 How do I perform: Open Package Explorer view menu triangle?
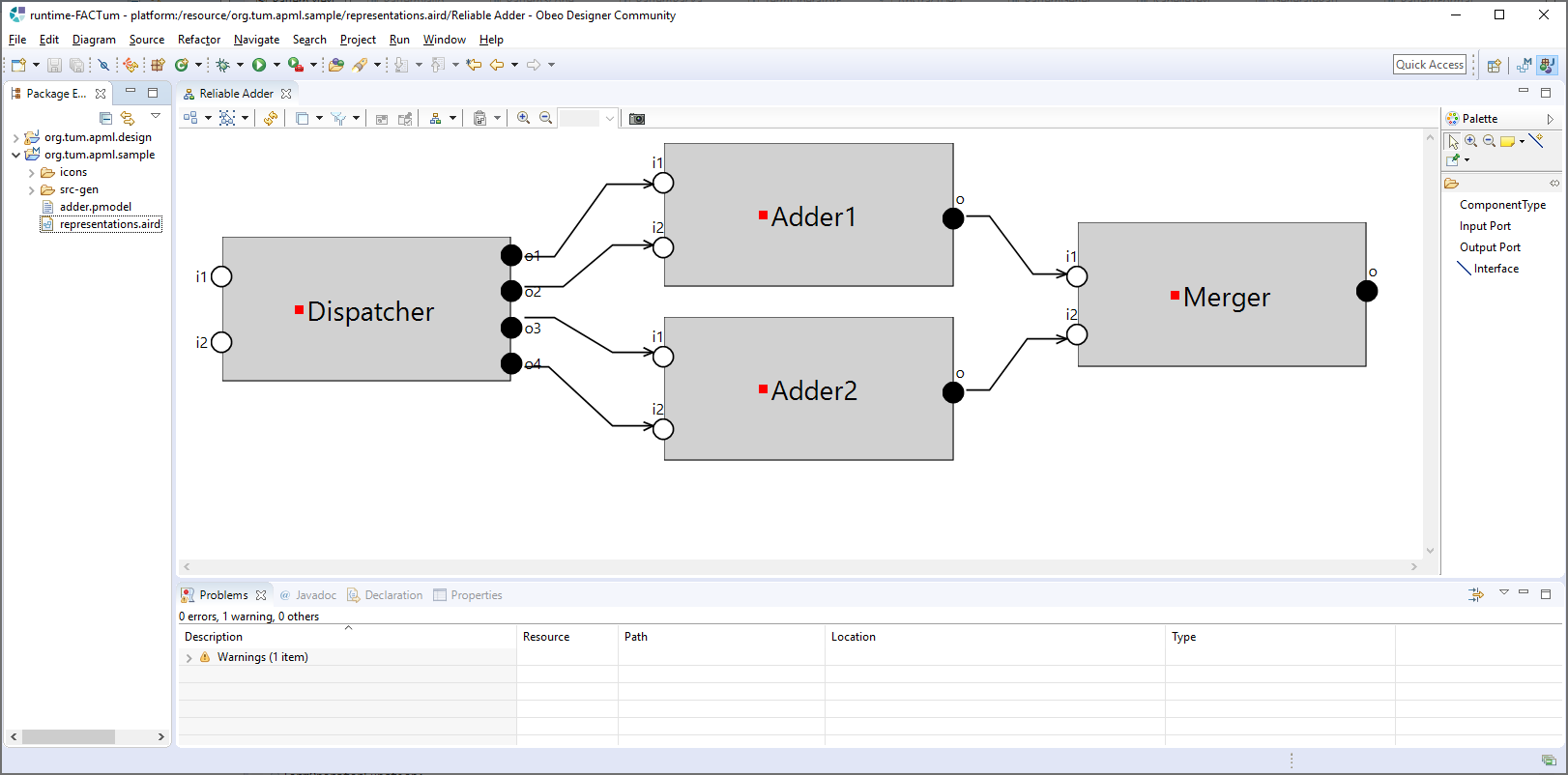pyautogui.click(x=155, y=116)
